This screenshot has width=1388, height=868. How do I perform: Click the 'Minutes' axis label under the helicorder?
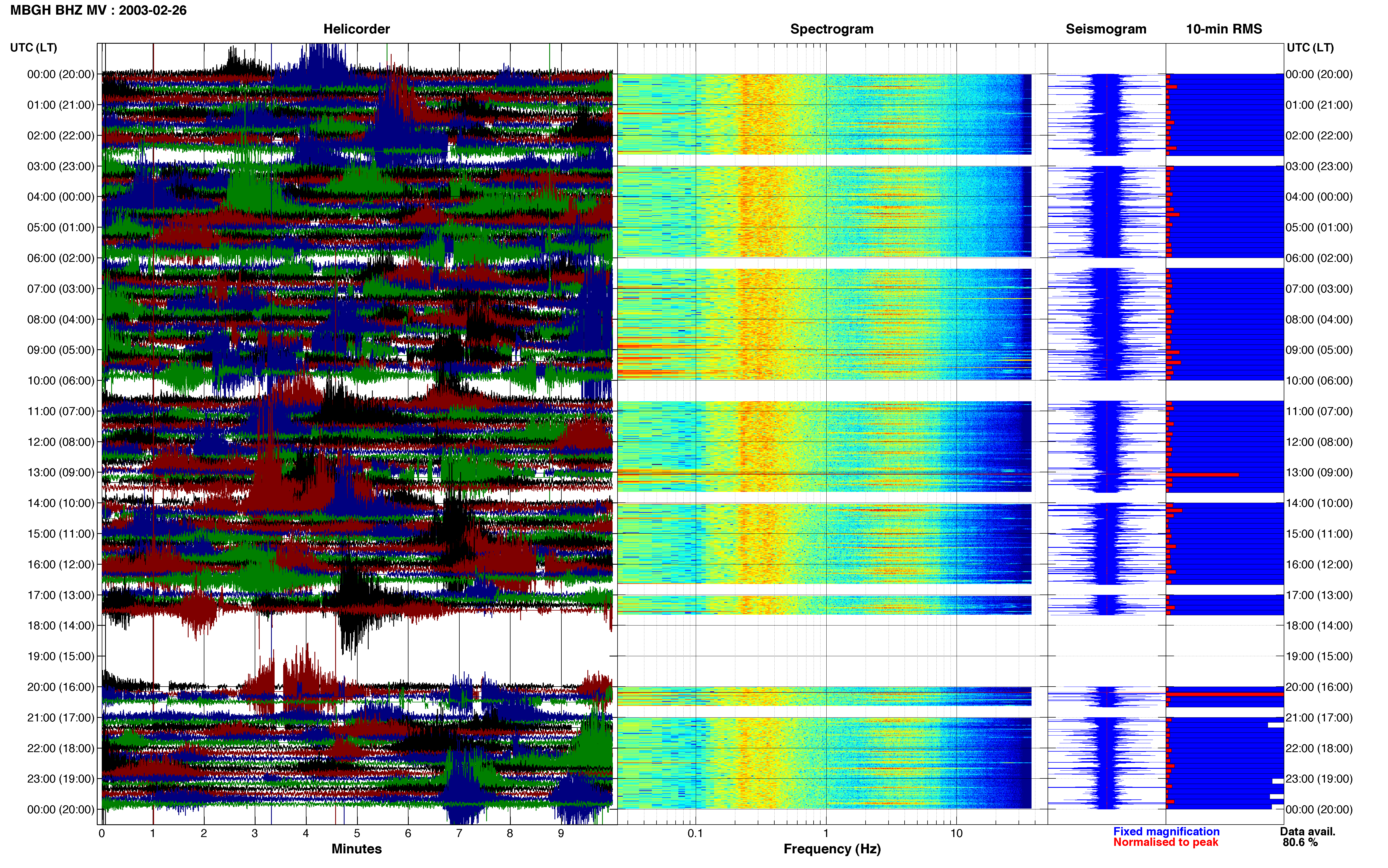pyautogui.click(x=356, y=849)
